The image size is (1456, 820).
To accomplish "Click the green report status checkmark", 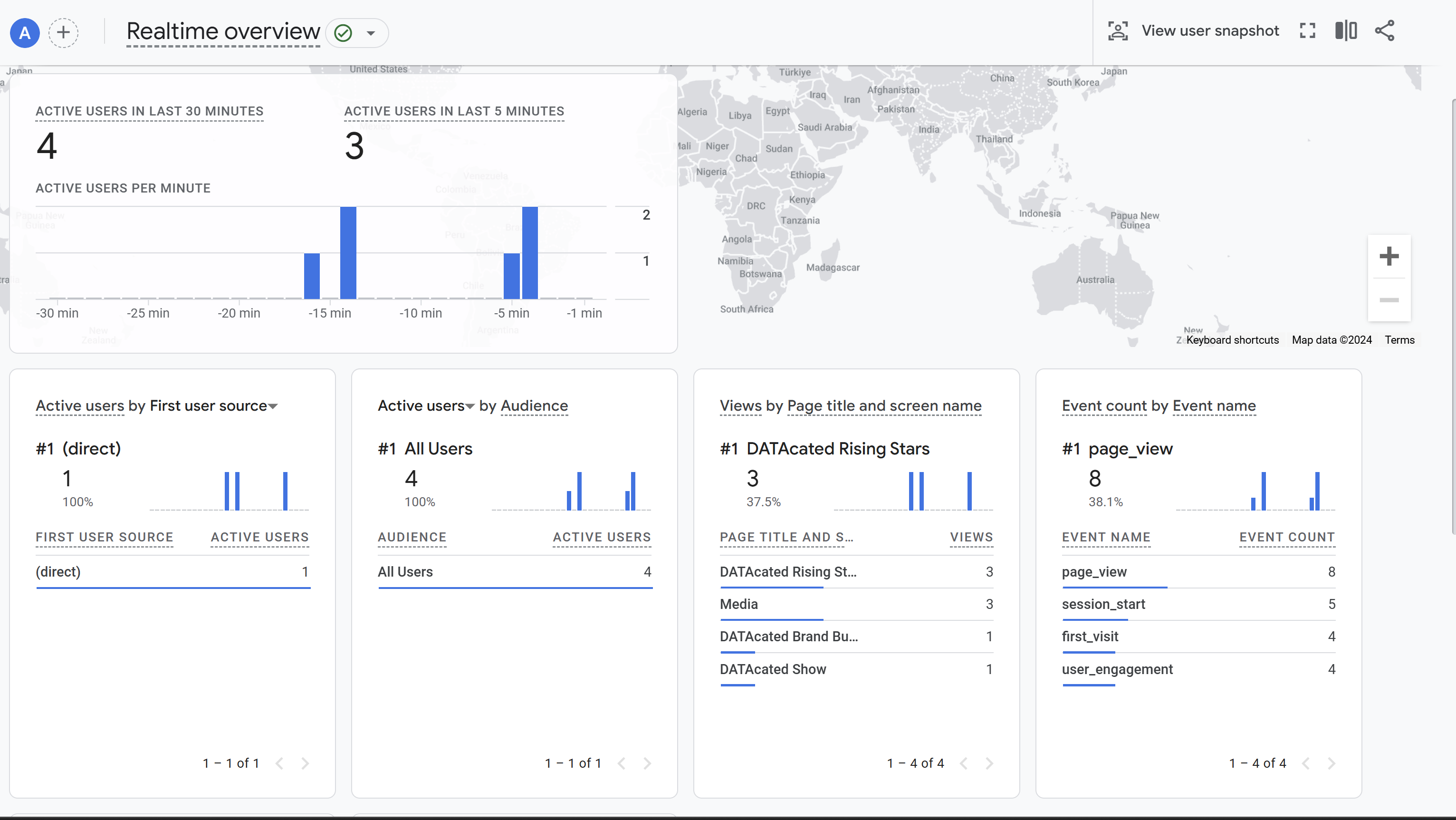I will [x=343, y=33].
